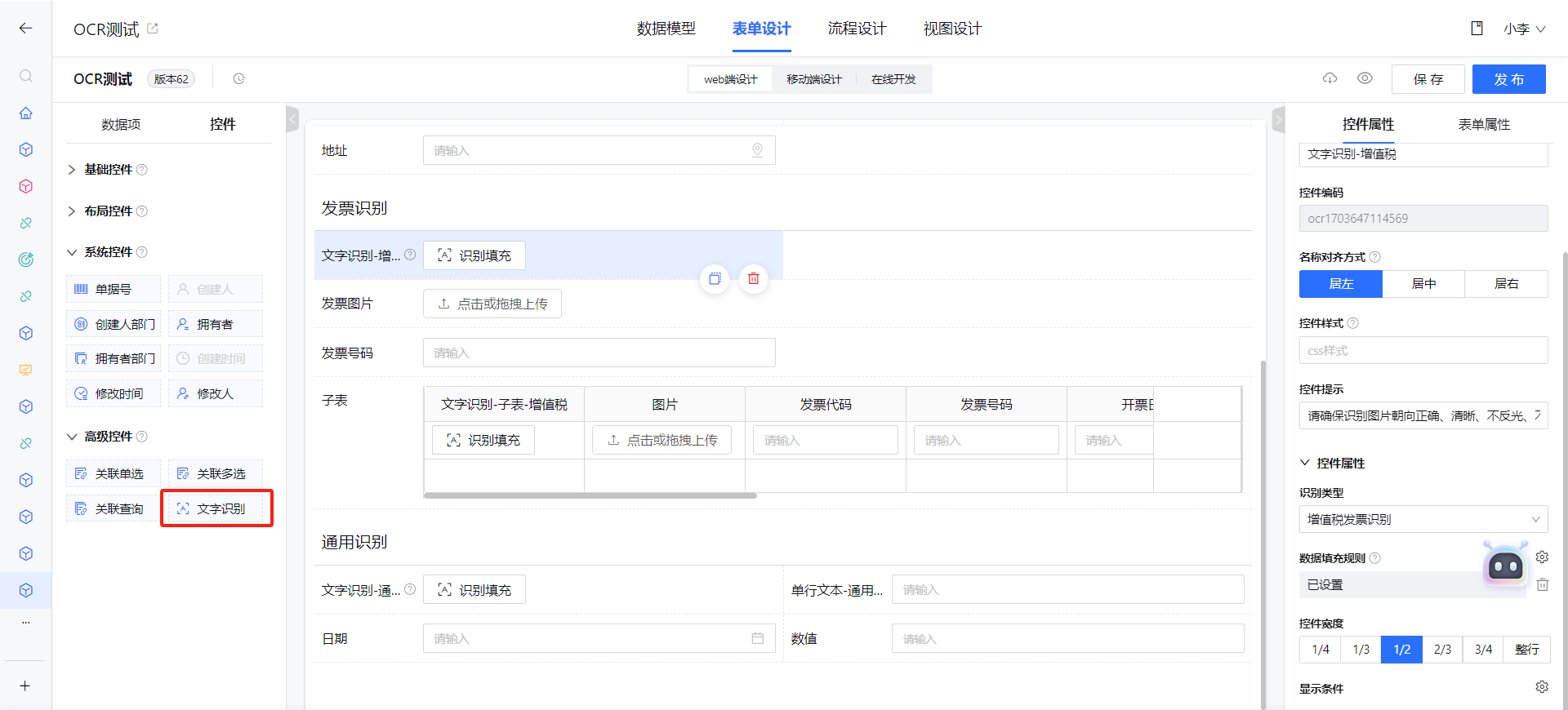Switch to 移动端设计 mode

(814, 79)
